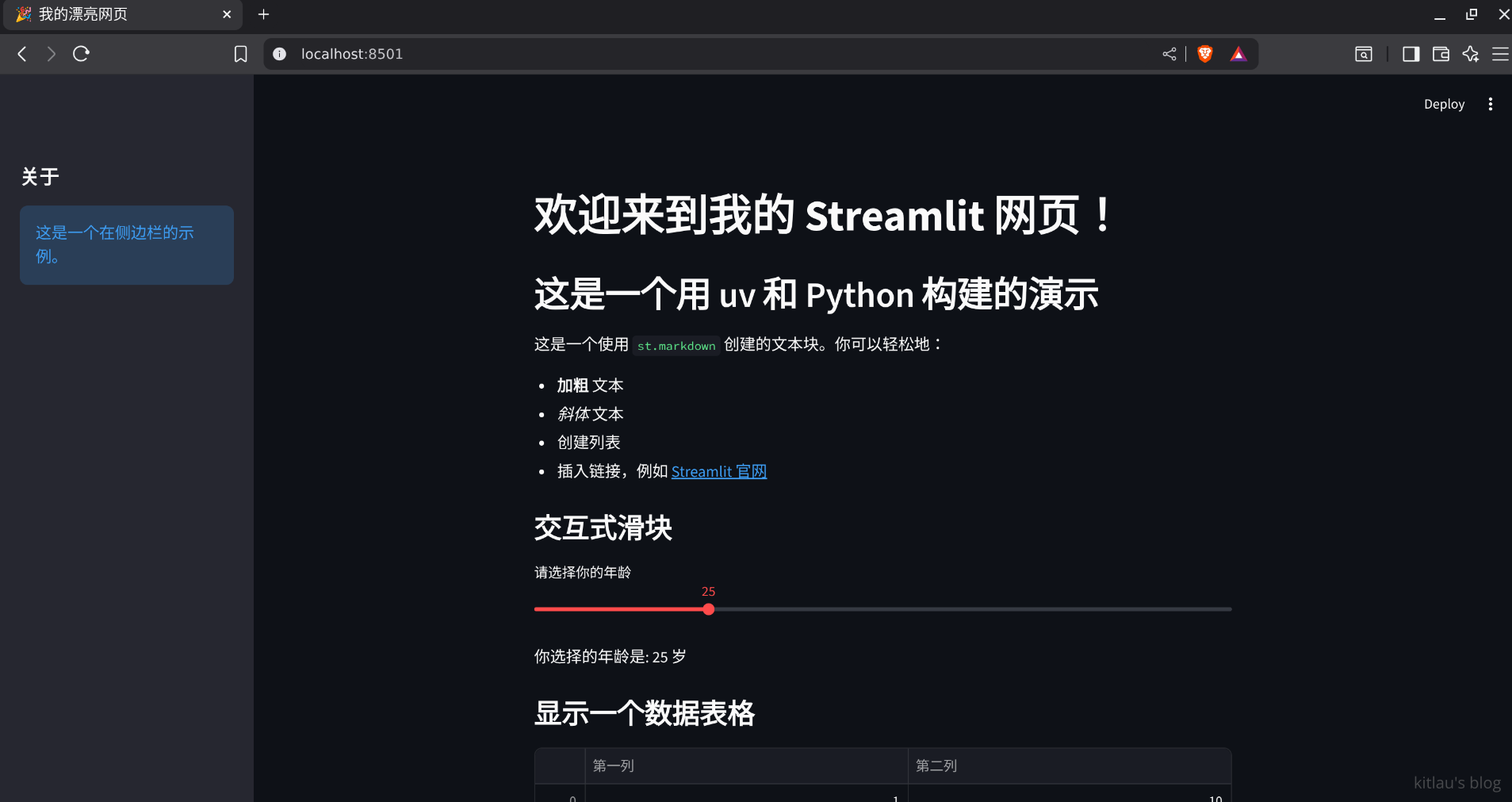Bookmark this page with bookmark icon
The image size is (1512, 802).
tap(240, 54)
